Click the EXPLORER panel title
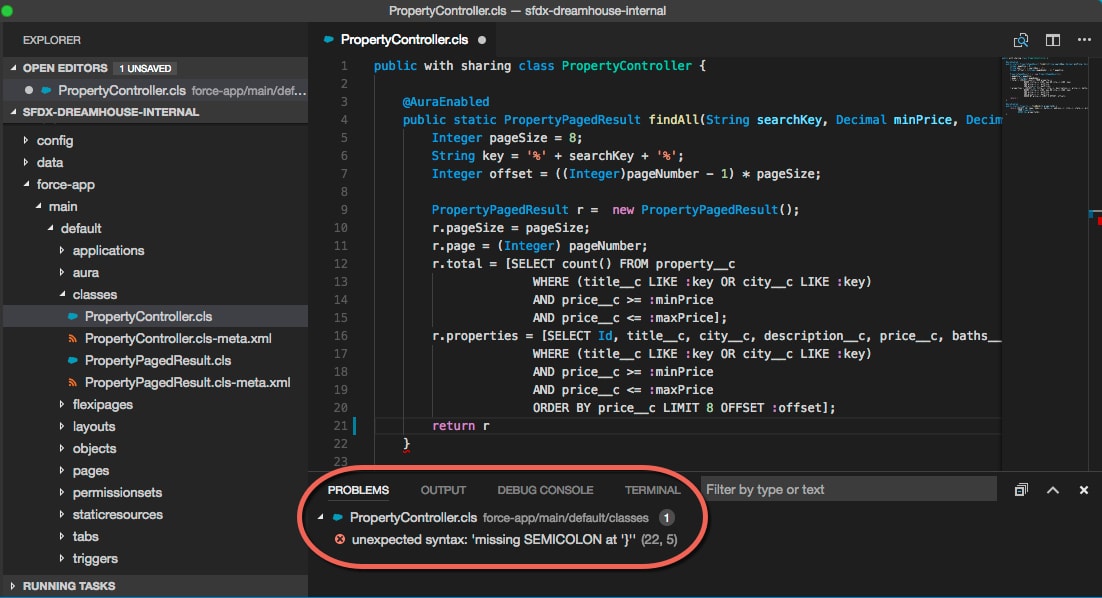 [x=51, y=40]
